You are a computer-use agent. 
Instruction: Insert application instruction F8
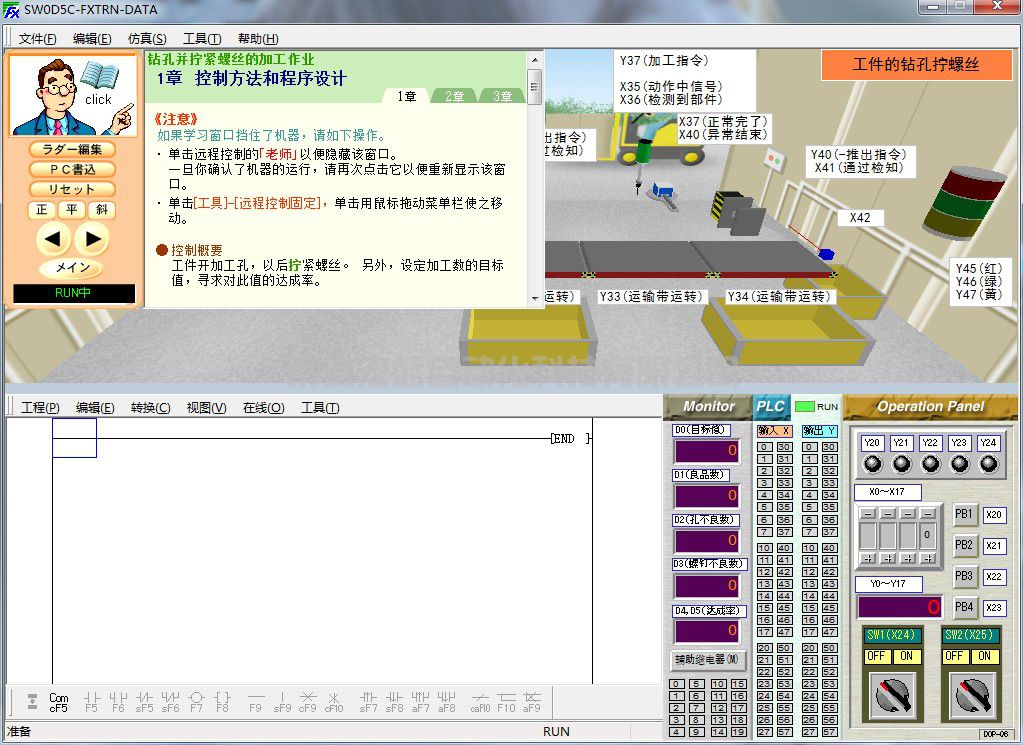point(223,700)
